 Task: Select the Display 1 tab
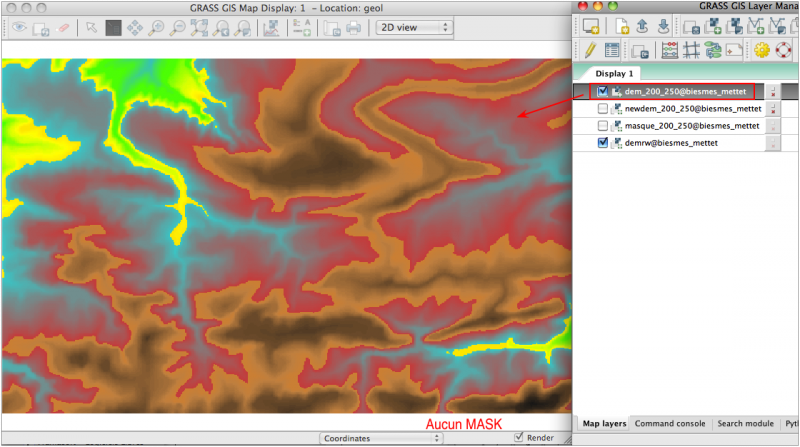coord(614,74)
